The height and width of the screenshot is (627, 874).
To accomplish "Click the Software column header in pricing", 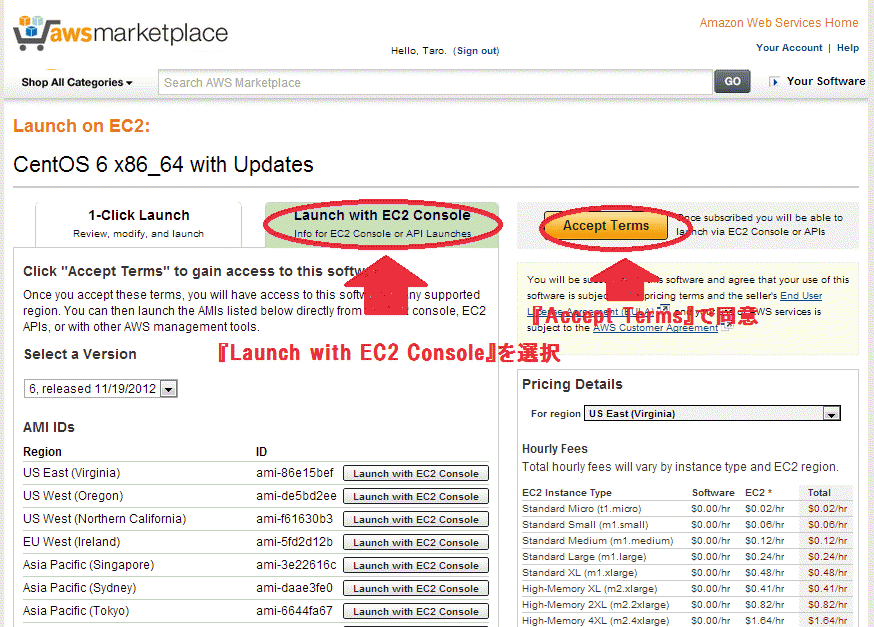I will click(713, 493).
